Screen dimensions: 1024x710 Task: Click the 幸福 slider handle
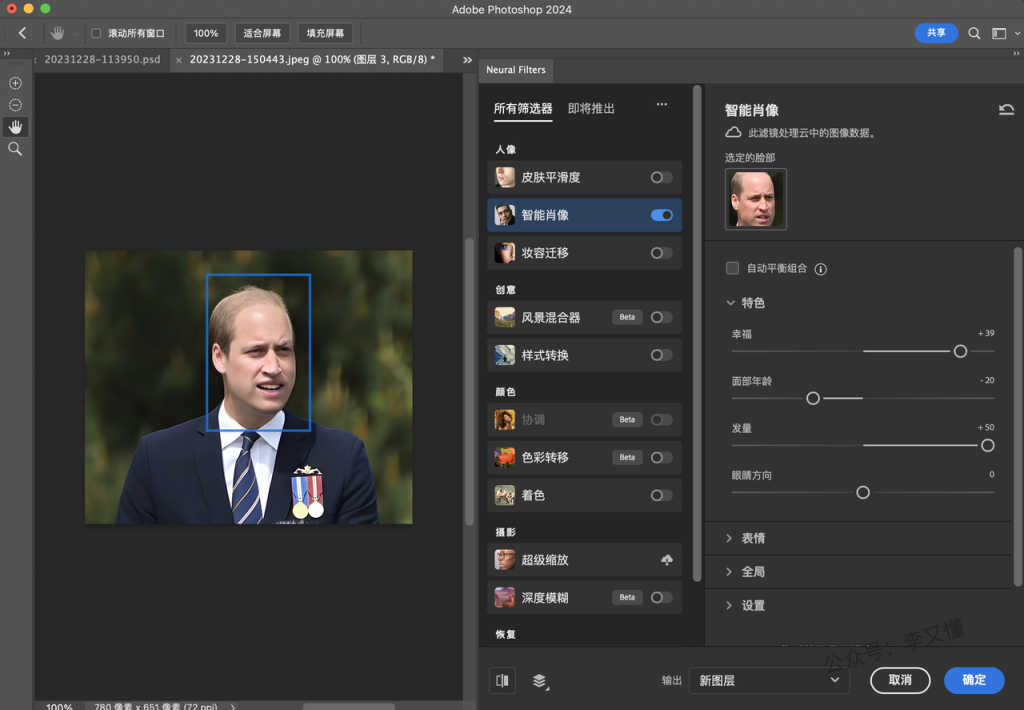click(x=960, y=351)
